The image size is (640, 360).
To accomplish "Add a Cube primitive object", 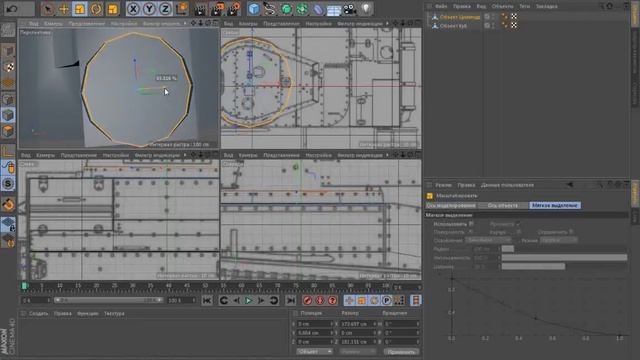I will click(254, 9).
